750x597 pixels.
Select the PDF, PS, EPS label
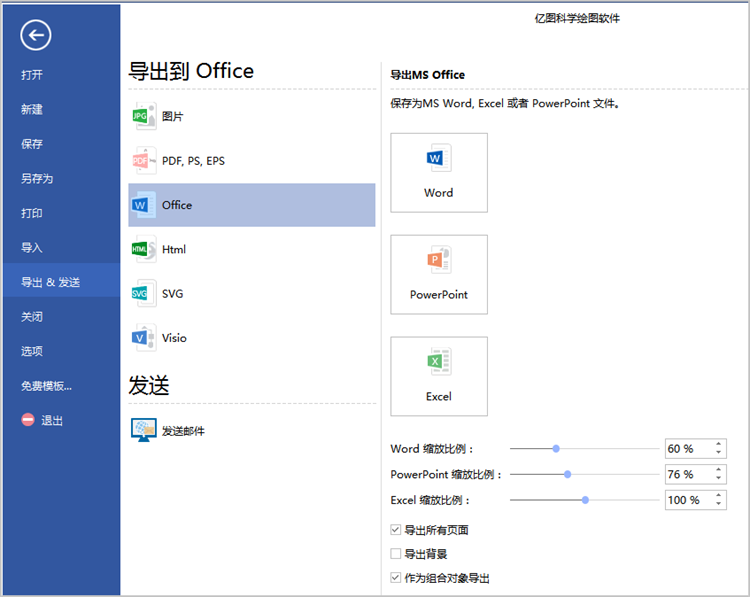click(x=193, y=161)
